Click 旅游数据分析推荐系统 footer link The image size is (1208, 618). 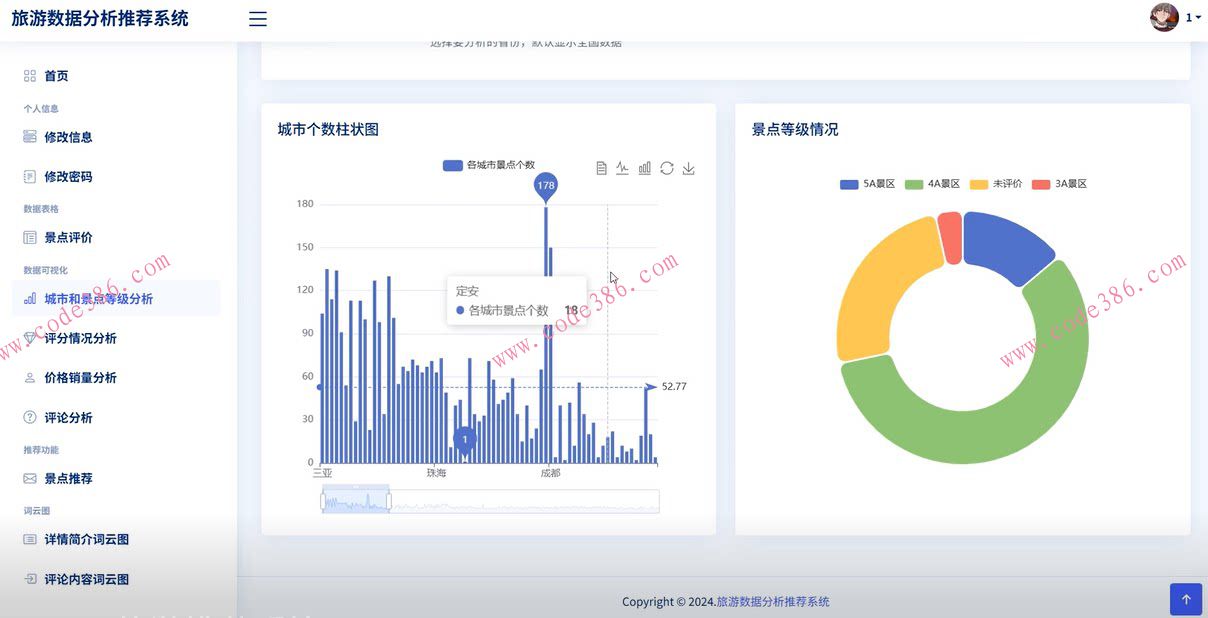772,602
